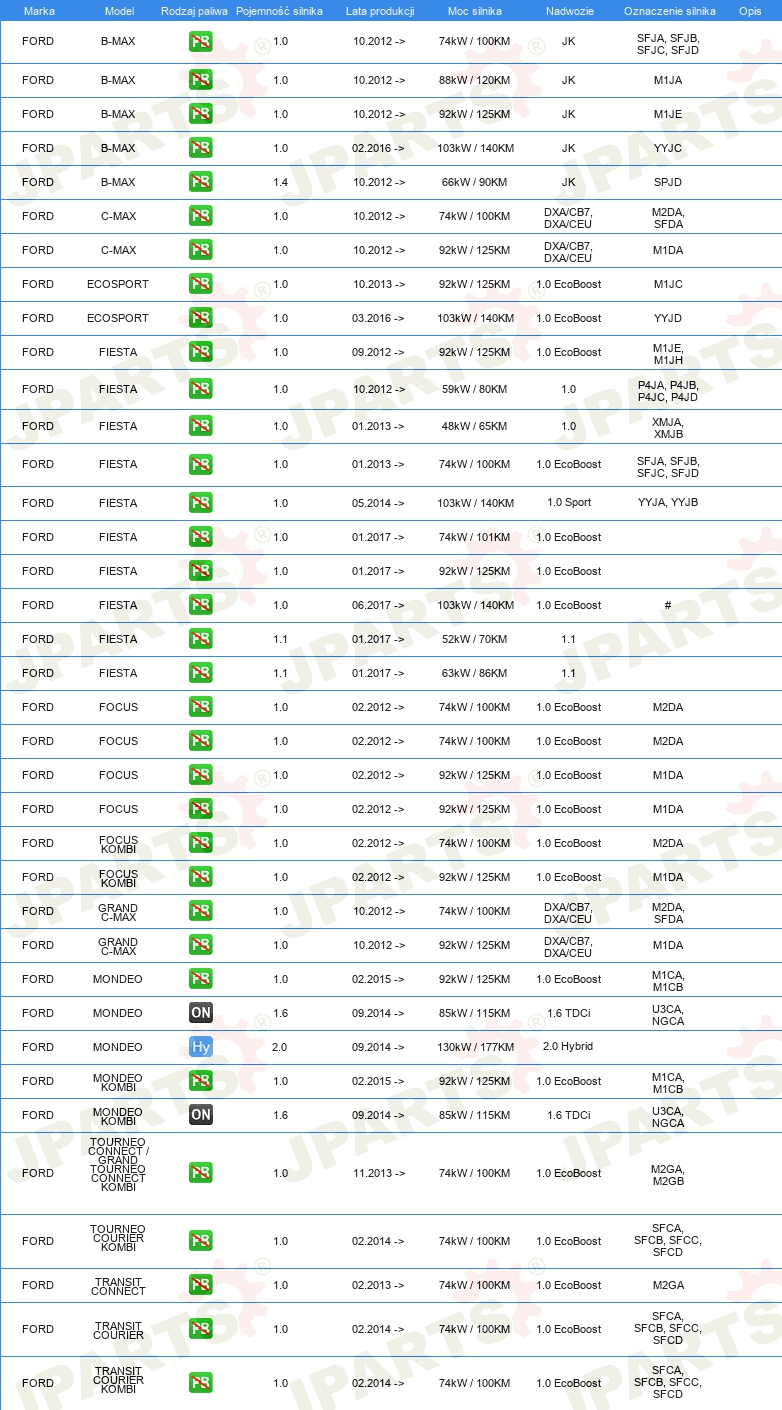Viewport: 782px width, 1410px height.
Task: Click fuel icon in Transit Connect row
Action: tap(201, 1285)
